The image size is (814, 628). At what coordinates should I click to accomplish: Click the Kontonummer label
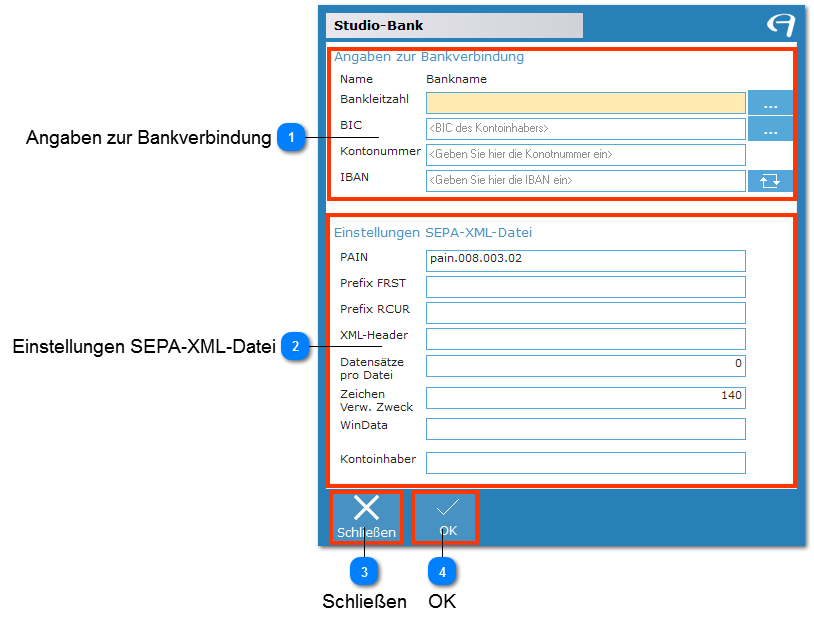[x=380, y=151]
